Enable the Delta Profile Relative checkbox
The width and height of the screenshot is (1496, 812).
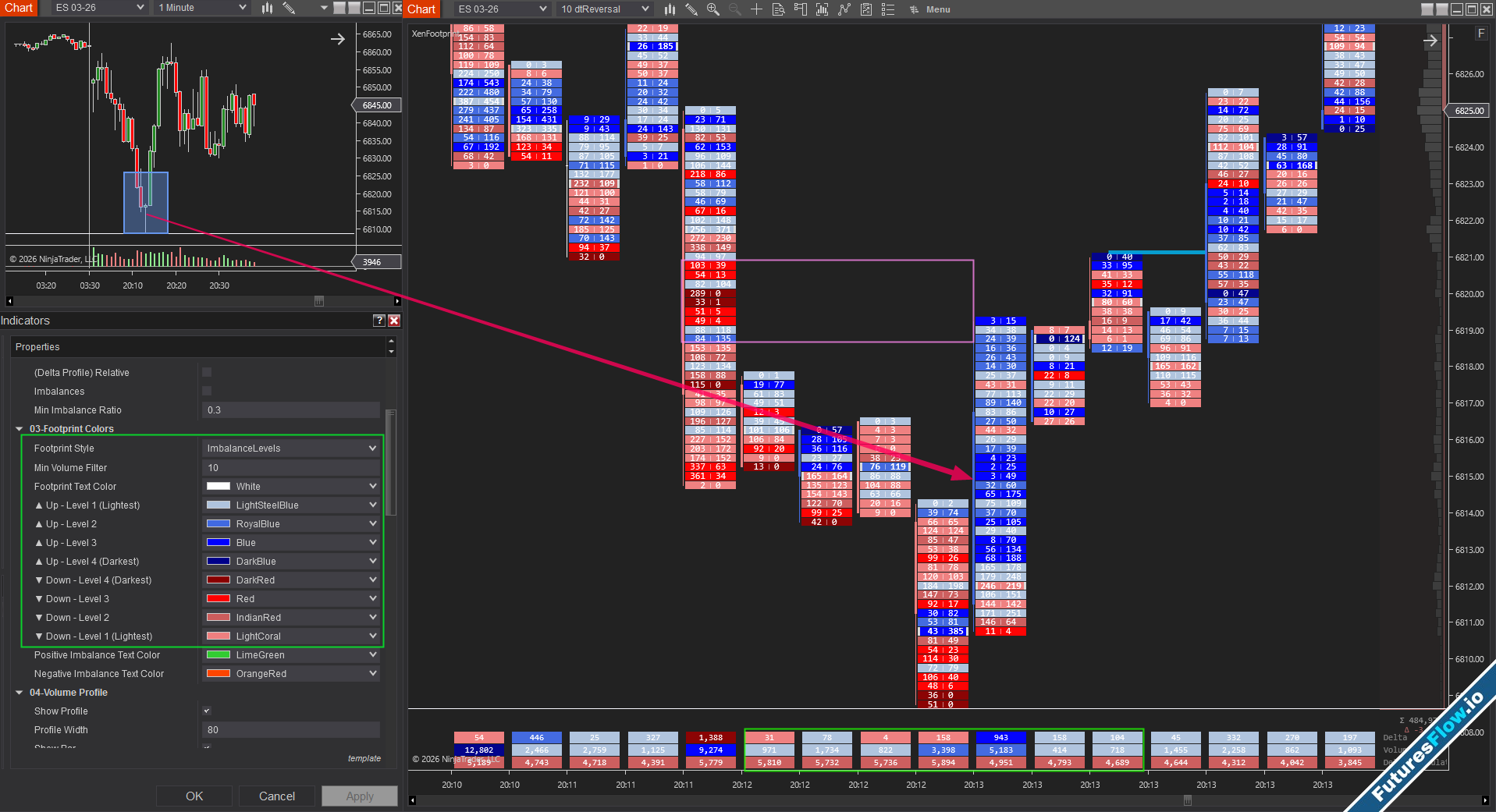click(x=207, y=373)
